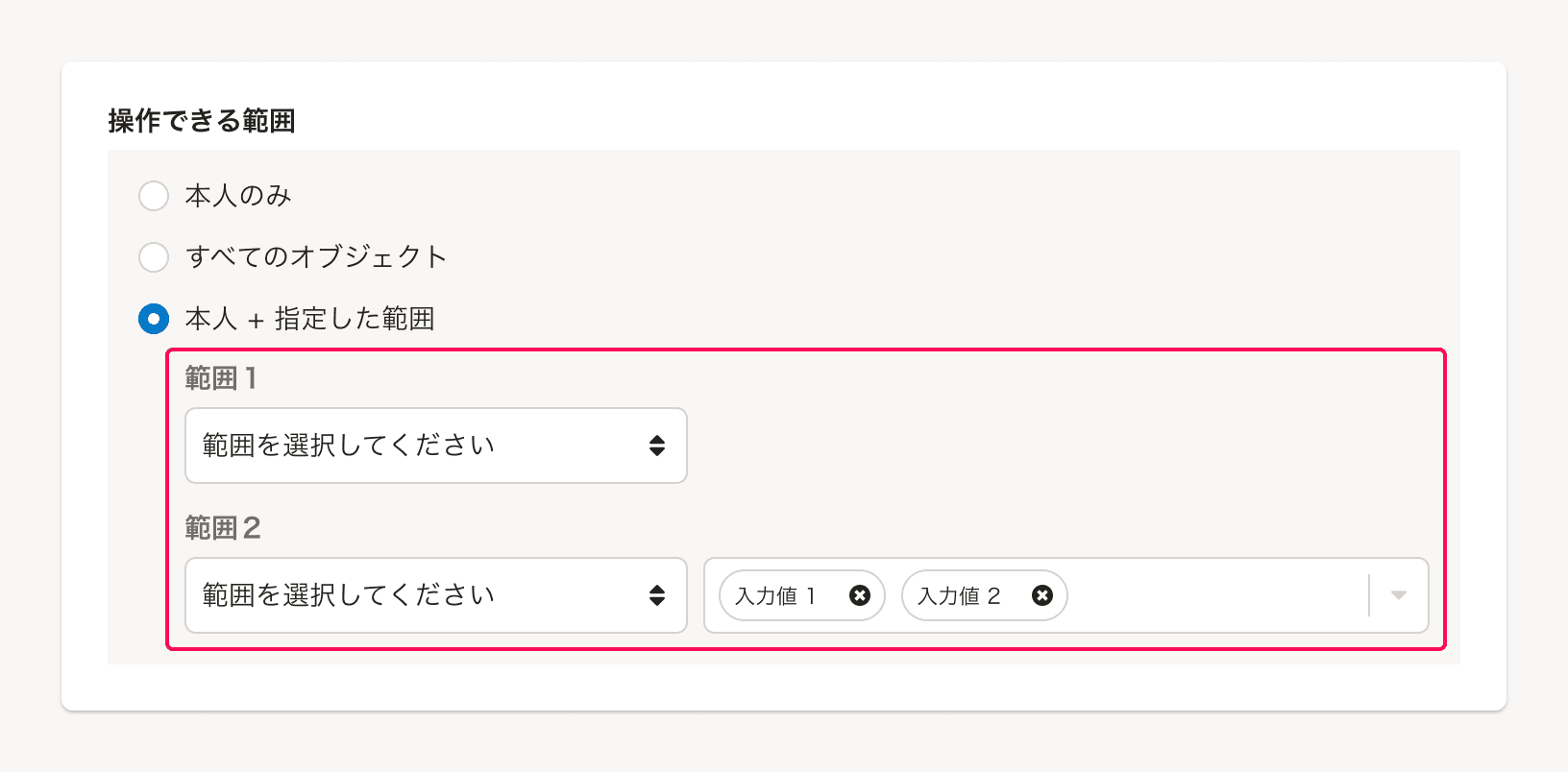Click the up-down arrows in 範囲1 selector
Image resolution: width=1568 pixels, height=772 pixels.
coord(656,446)
